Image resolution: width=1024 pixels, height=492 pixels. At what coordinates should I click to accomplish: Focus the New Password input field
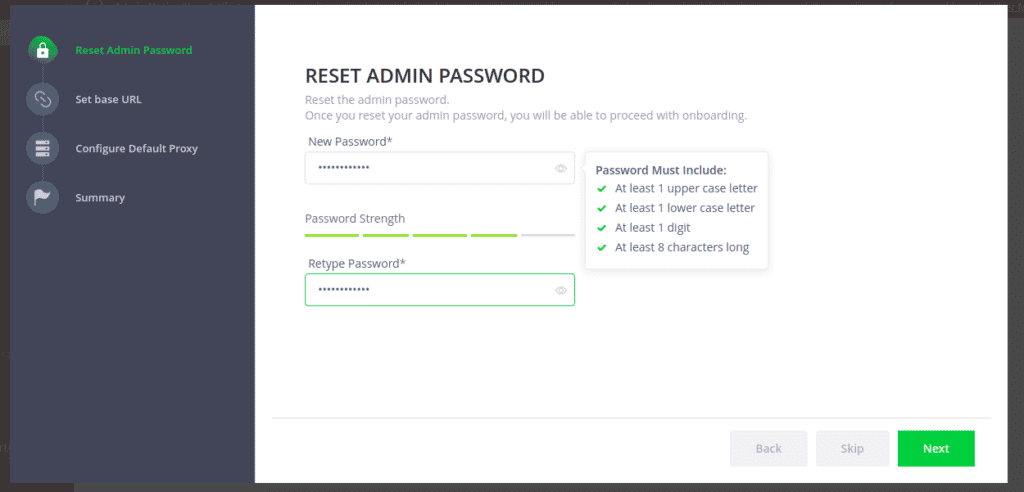(430, 168)
